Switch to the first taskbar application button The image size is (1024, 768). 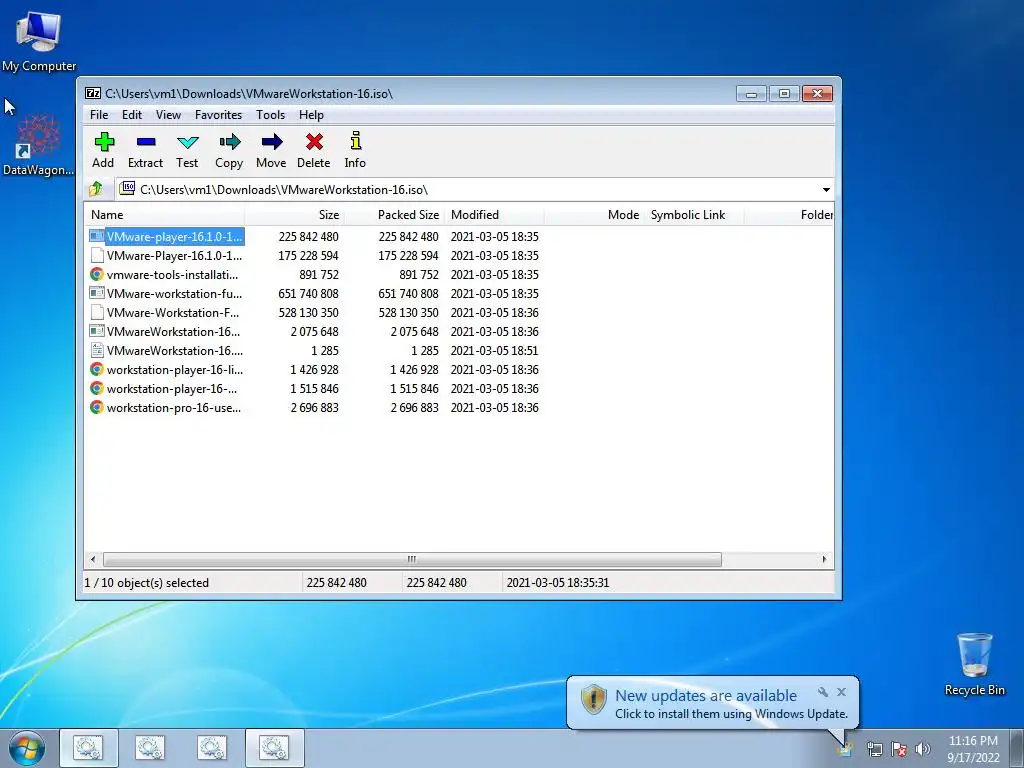[x=89, y=748]
